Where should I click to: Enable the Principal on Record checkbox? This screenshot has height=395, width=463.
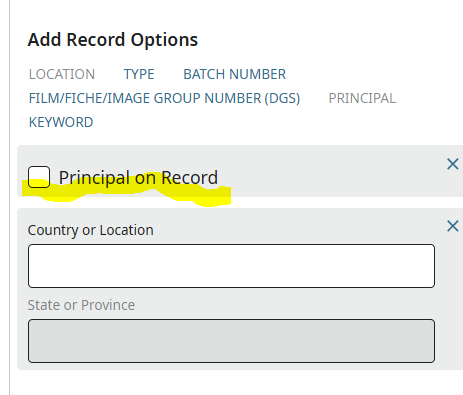[39, 177]
